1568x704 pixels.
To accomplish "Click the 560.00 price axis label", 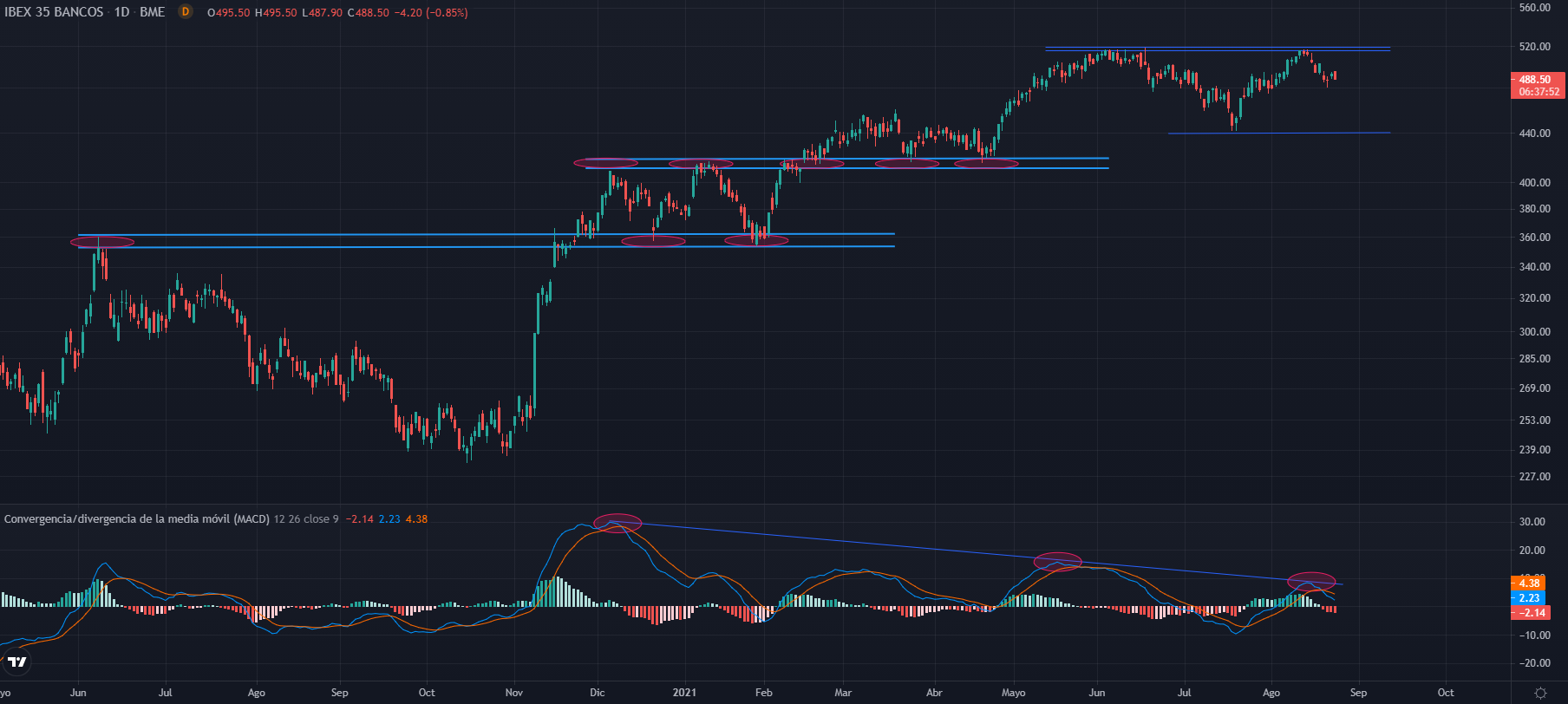I will [x=1535, y=8].
